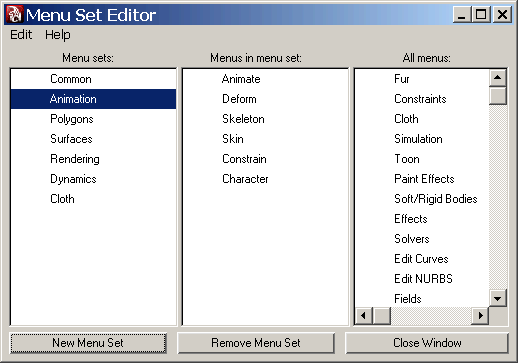518x363 pixels.
Task: Click the All menus scroll down arrow
Action: (x=498, y=298)
